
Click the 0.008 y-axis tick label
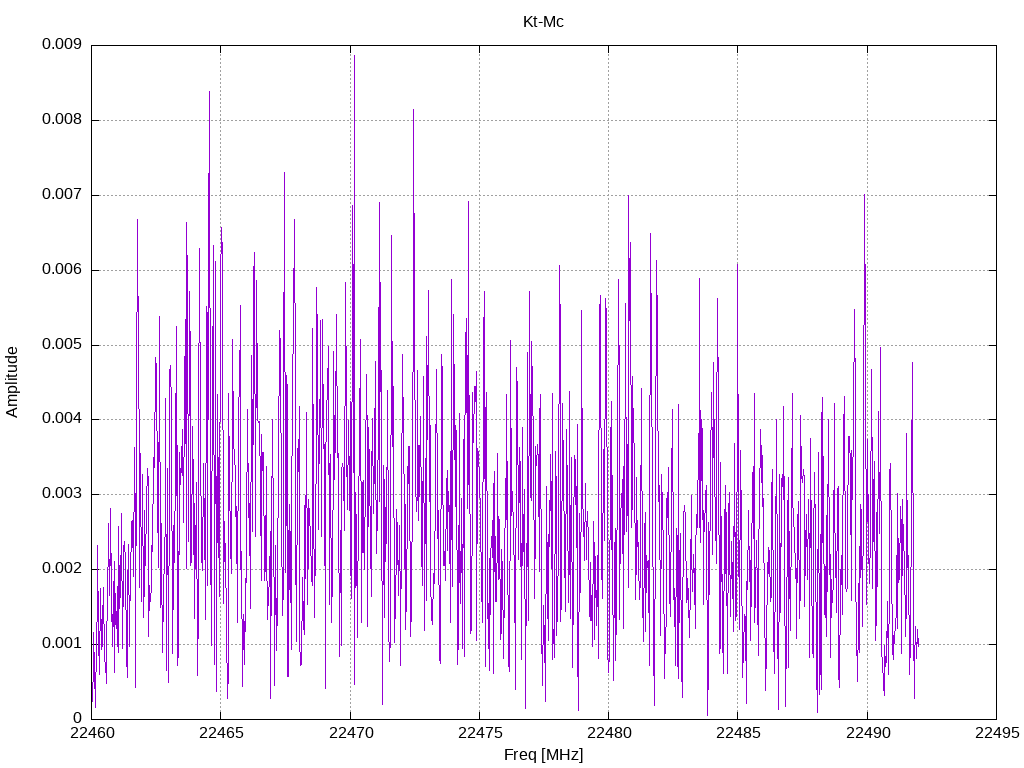point(62,120)
